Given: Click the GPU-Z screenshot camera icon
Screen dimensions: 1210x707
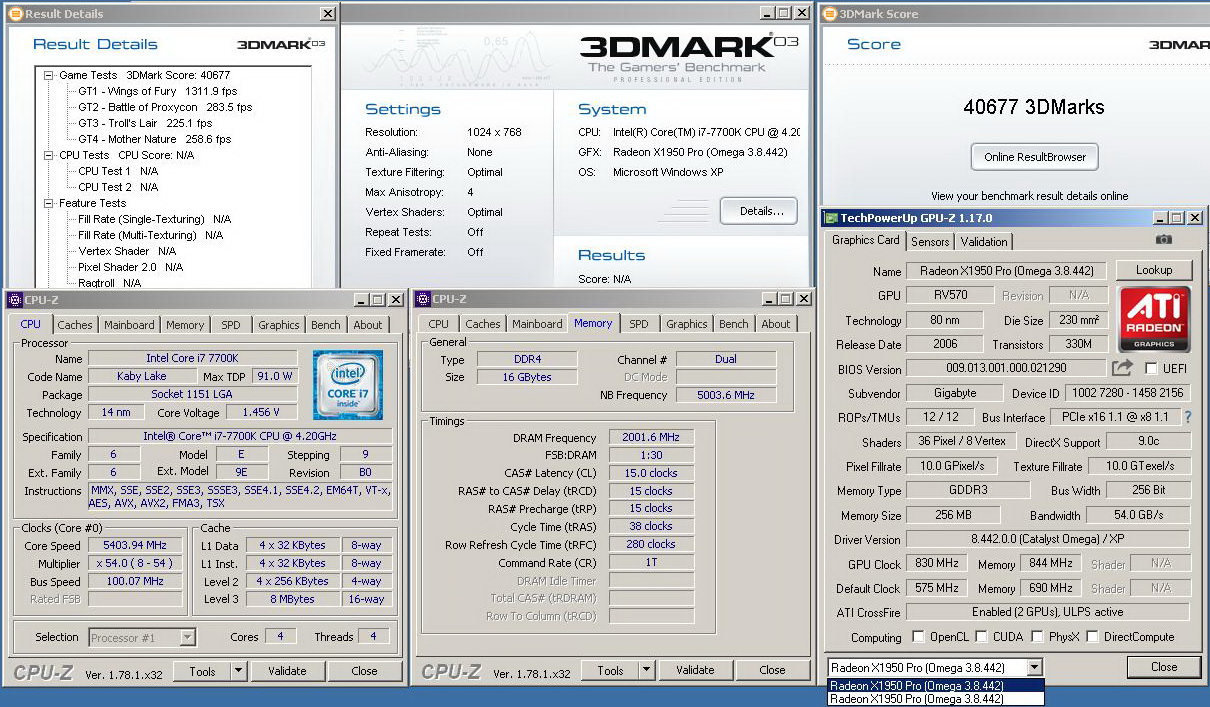Looking at the screenshot, I should pos(1163,240).
